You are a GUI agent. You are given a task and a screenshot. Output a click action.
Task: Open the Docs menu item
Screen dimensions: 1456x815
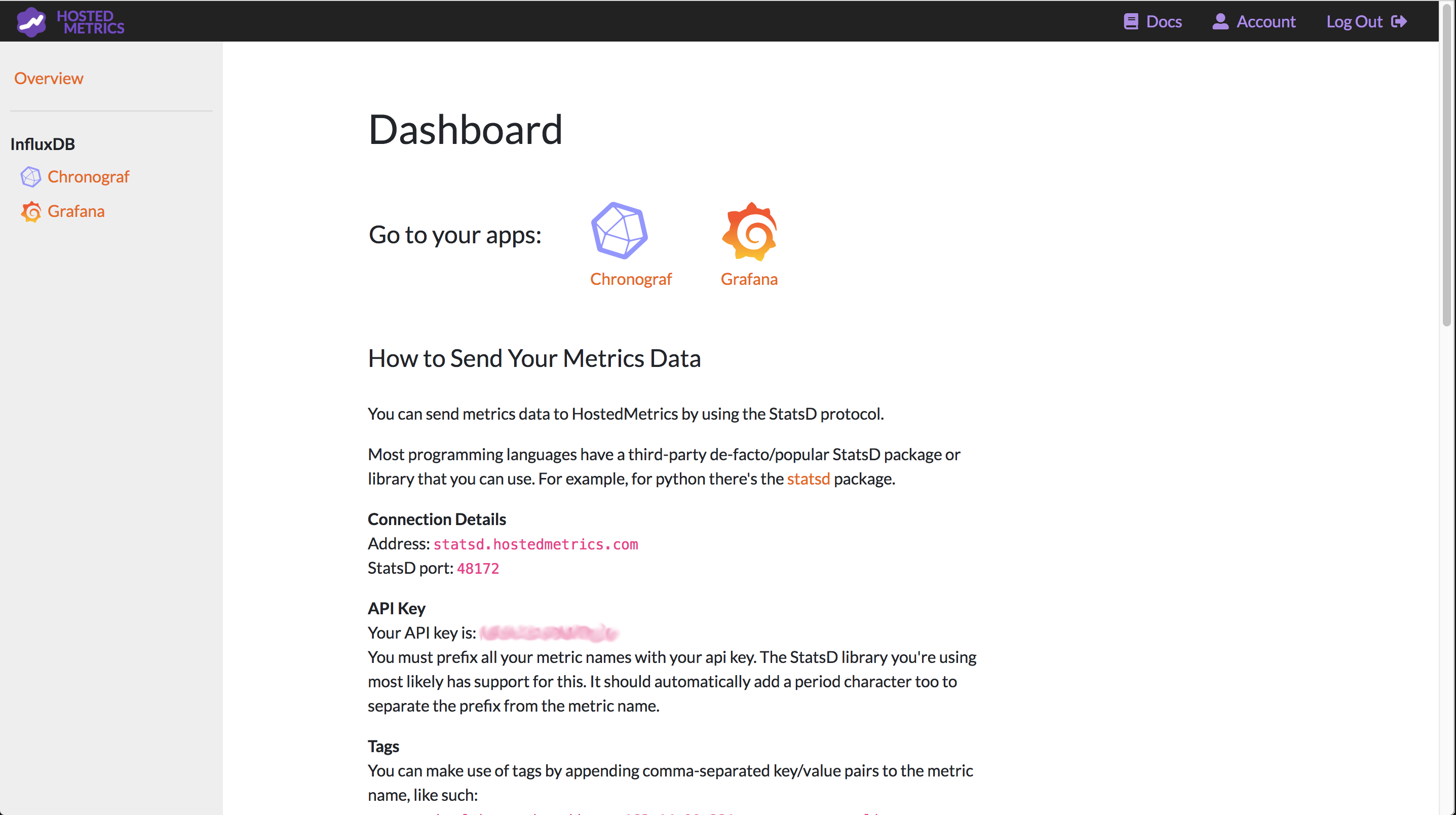pos(1164,21)
